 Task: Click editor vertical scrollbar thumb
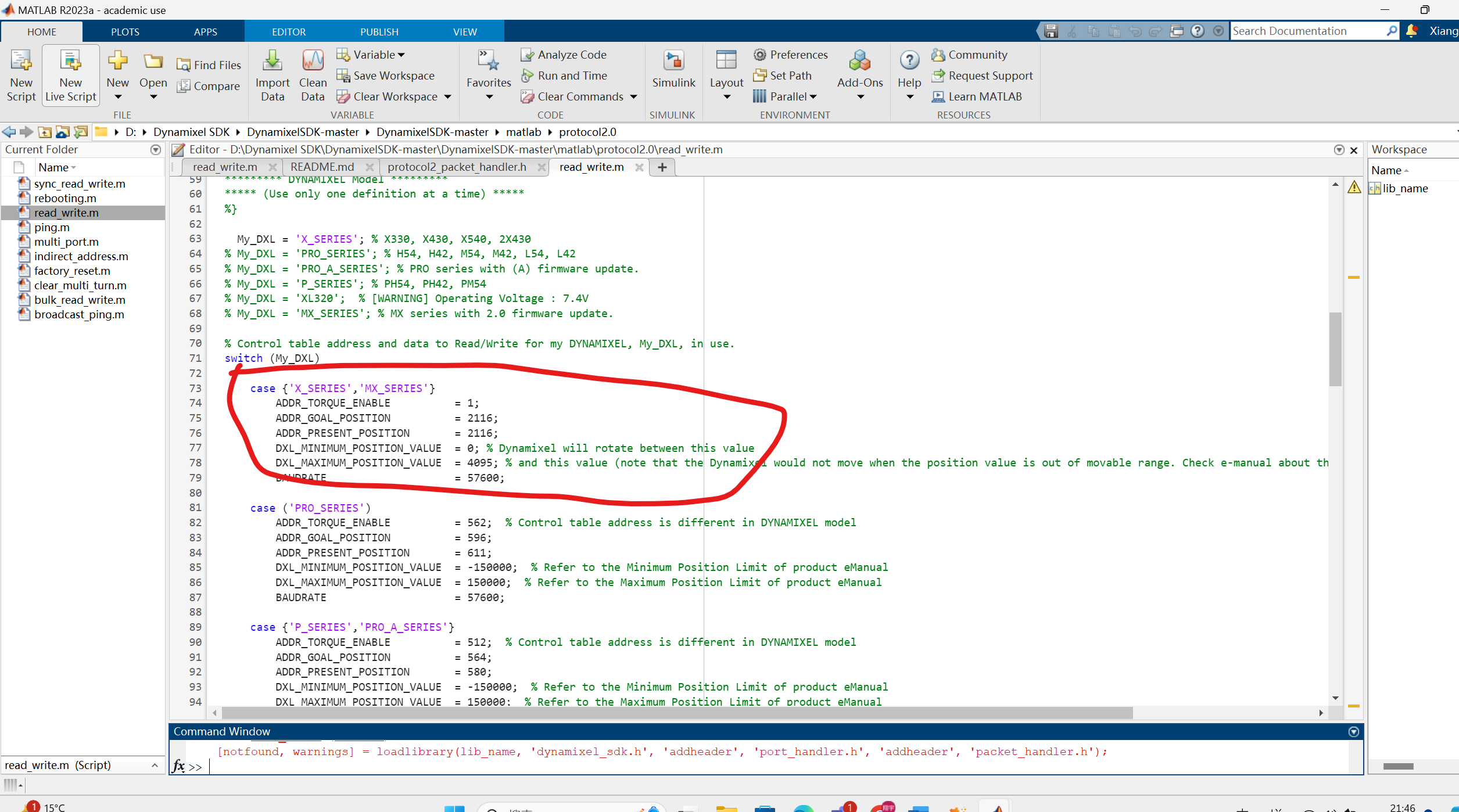pyautogui.click(x=1335, y=349)
